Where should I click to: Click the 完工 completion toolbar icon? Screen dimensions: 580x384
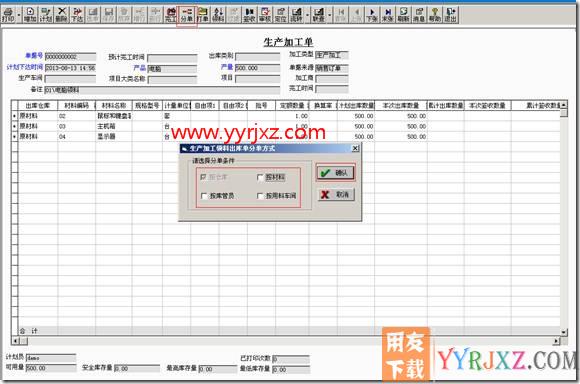coord(171,15)
